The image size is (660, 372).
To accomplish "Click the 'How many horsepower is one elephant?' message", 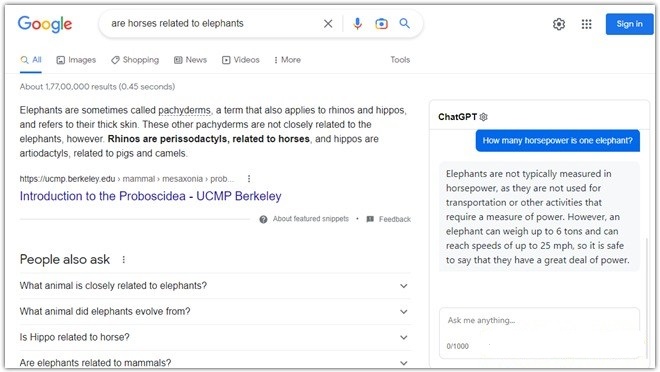I will 558,141.
